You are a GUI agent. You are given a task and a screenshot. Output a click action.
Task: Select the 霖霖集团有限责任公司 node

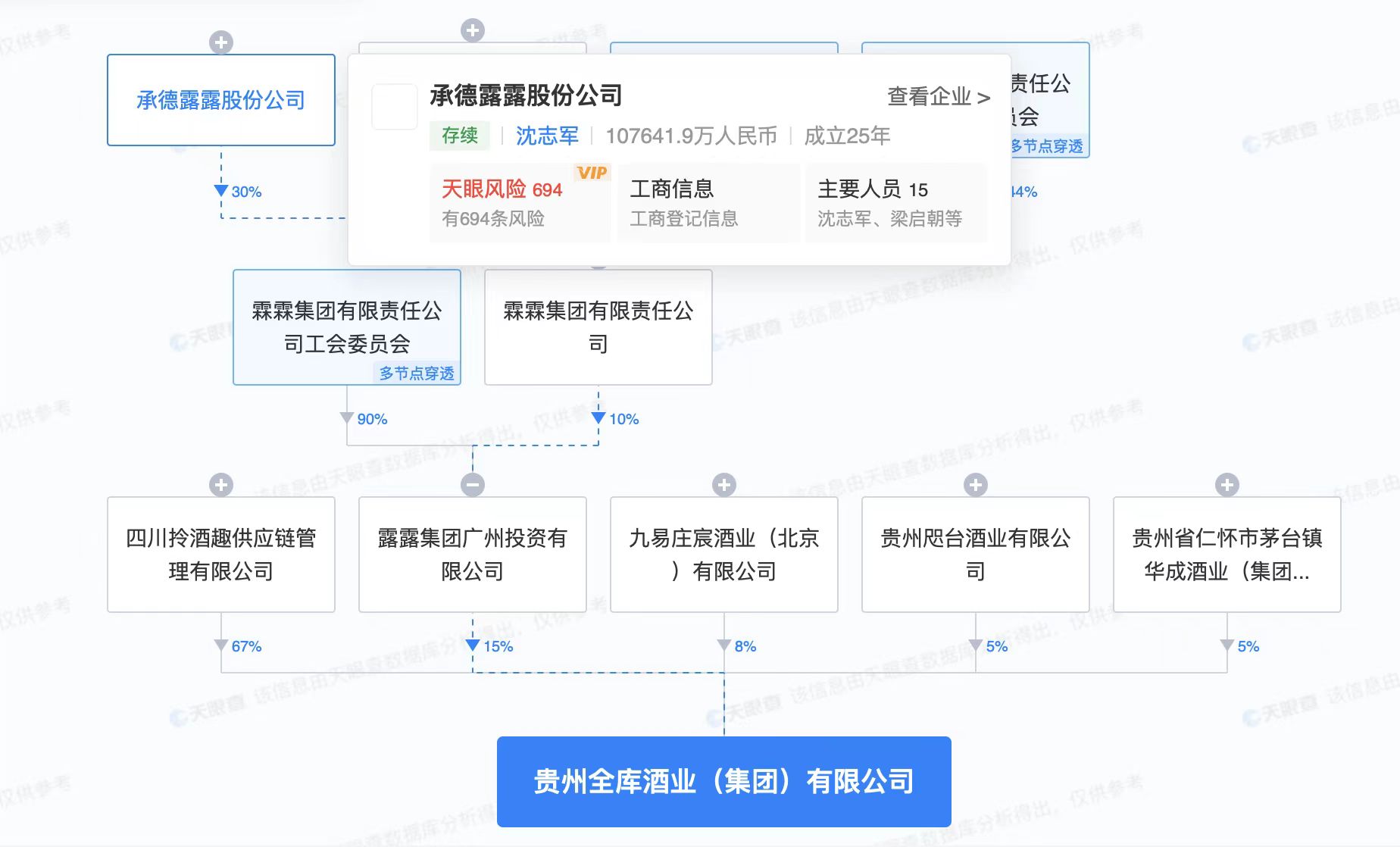click(598, 327)
